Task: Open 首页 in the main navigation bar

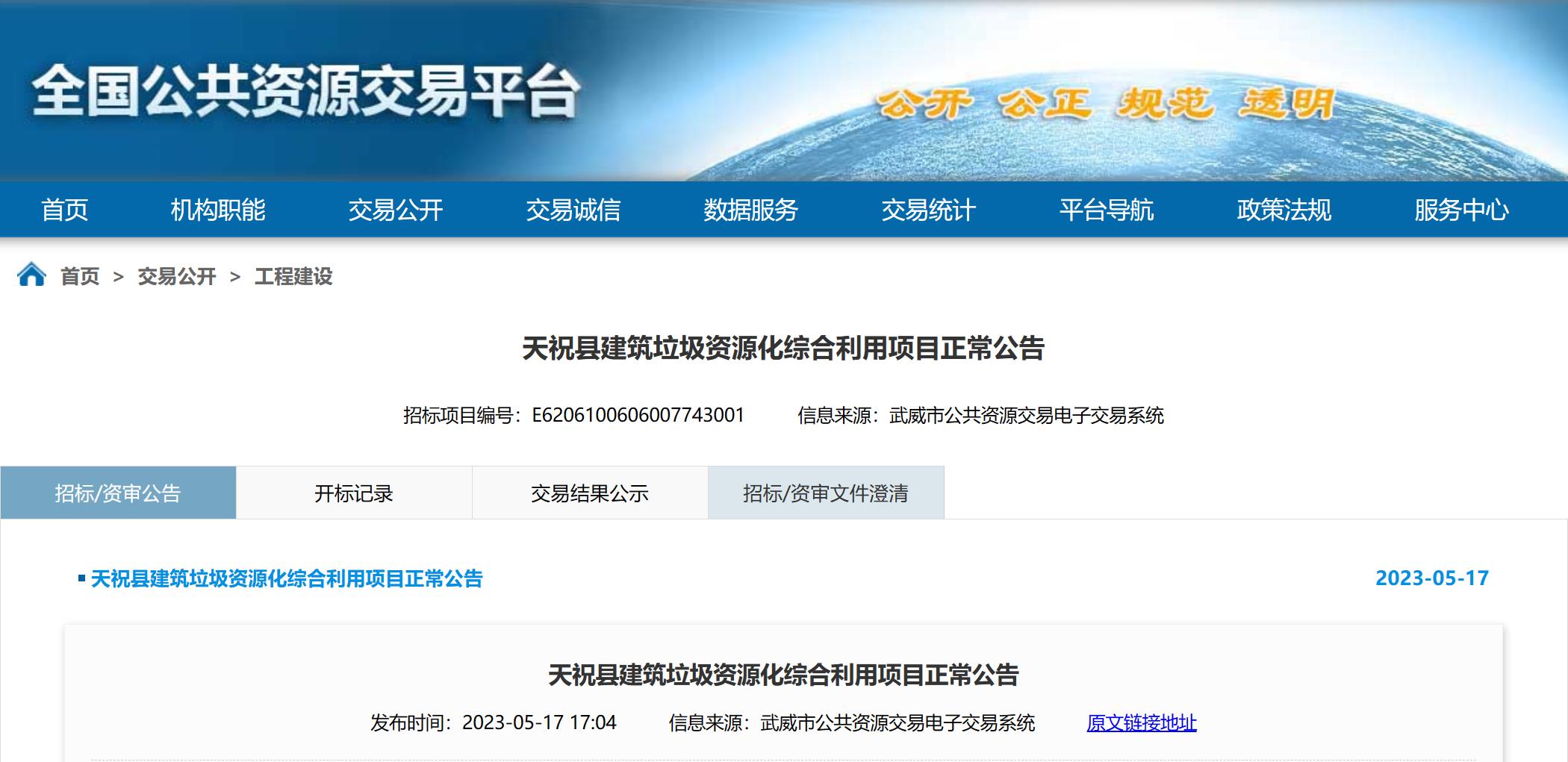Action: coord(65,210)
